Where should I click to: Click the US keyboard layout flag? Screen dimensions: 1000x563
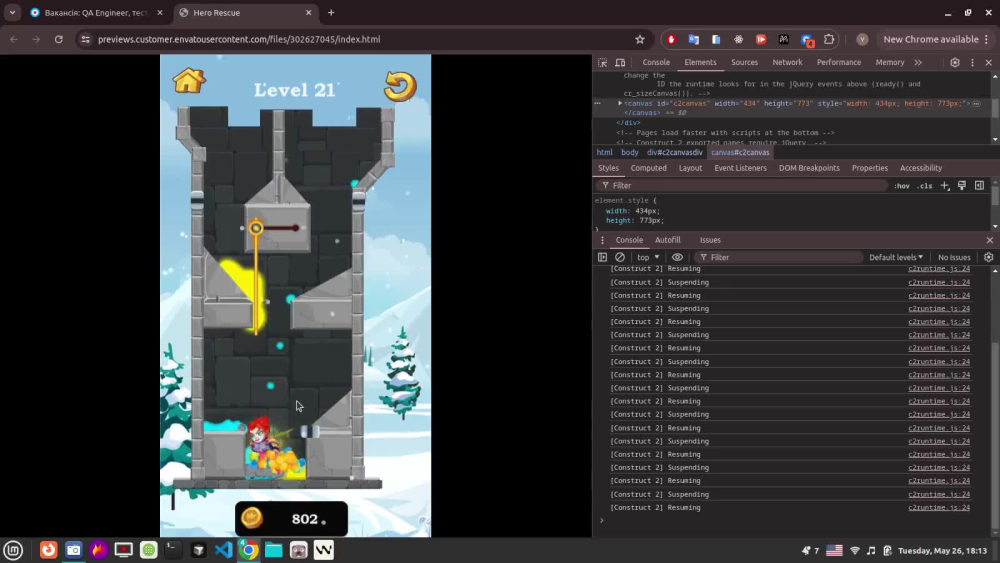tap(834, 550)
